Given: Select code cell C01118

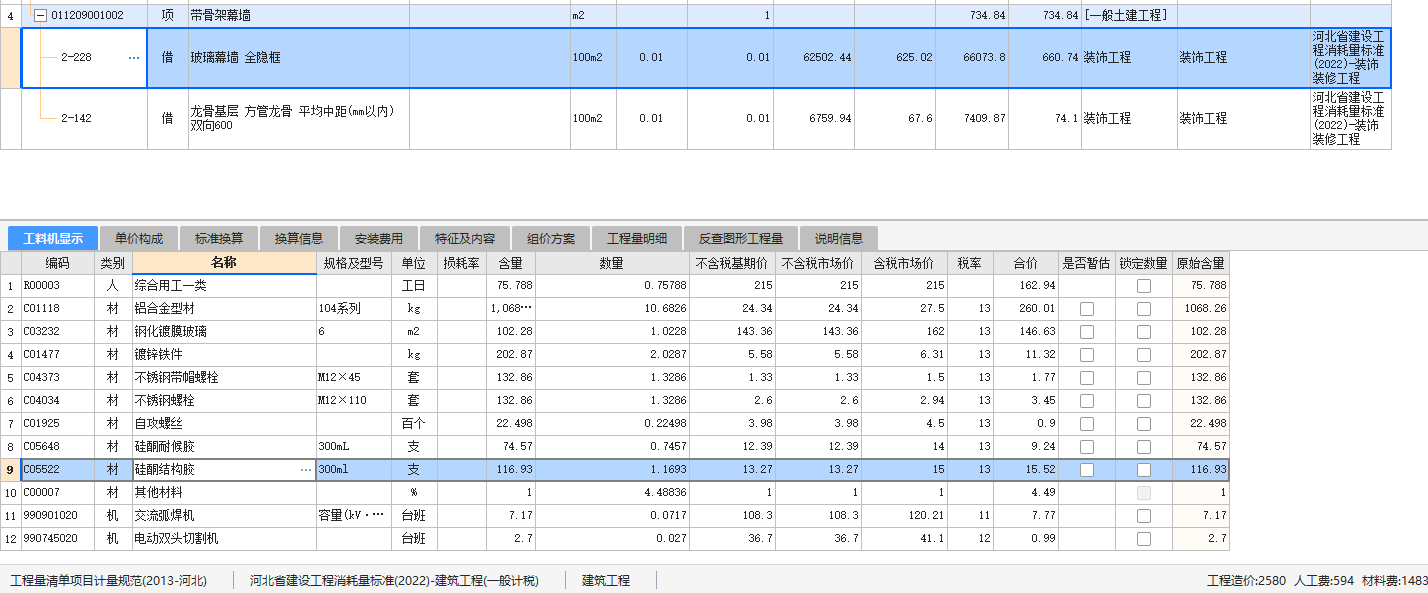Looking at the screenshot, I should [58, 309].
